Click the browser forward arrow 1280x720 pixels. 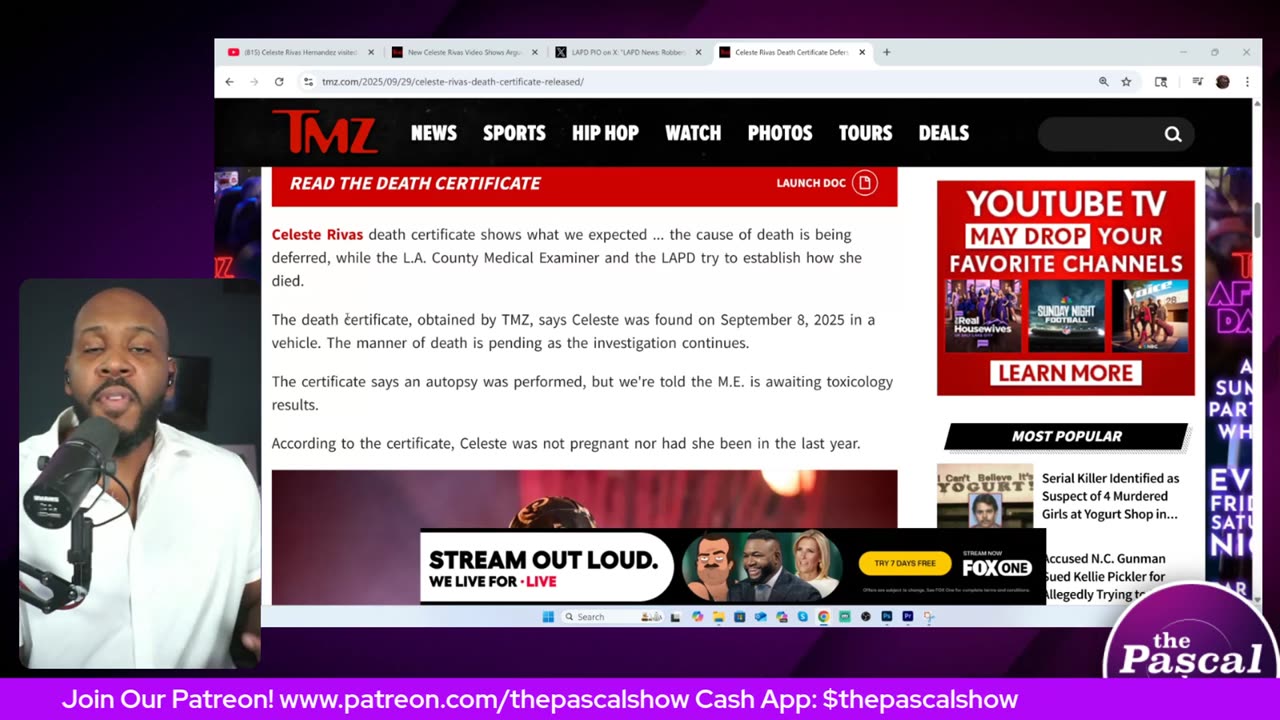(254, 82)
